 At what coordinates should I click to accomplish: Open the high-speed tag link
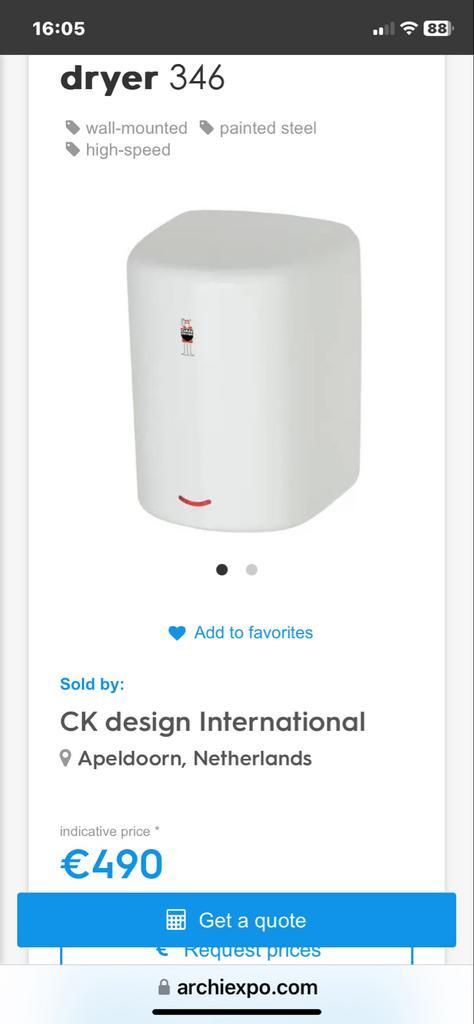point(128,150)
